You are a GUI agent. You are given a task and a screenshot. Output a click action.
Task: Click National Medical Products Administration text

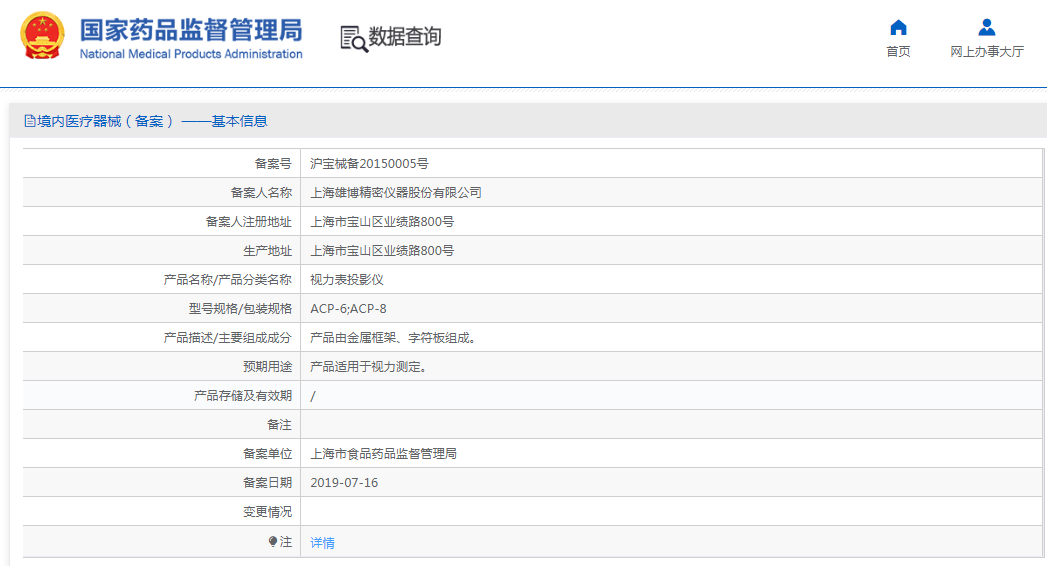191,54
